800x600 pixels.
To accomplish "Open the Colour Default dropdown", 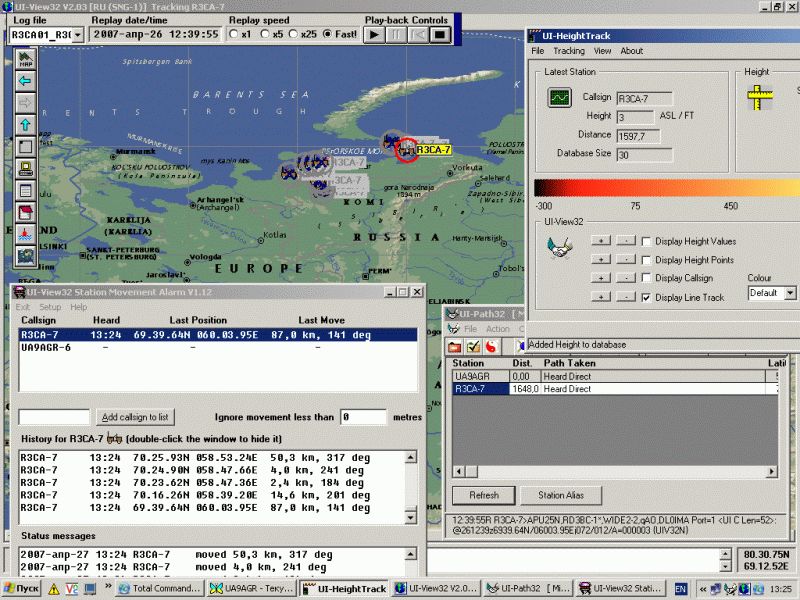I will 790,293.
